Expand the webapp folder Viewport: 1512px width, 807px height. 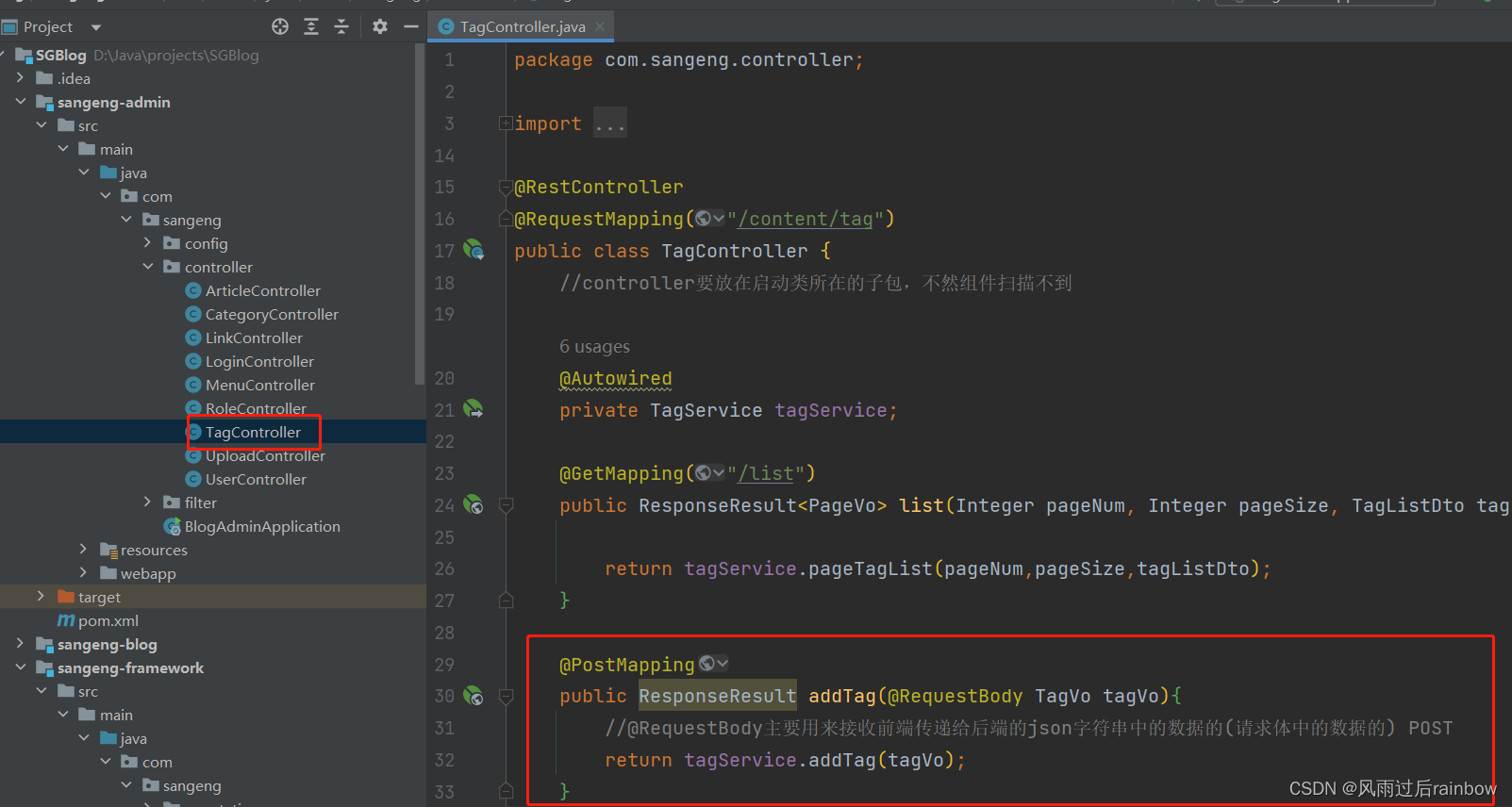83,573
